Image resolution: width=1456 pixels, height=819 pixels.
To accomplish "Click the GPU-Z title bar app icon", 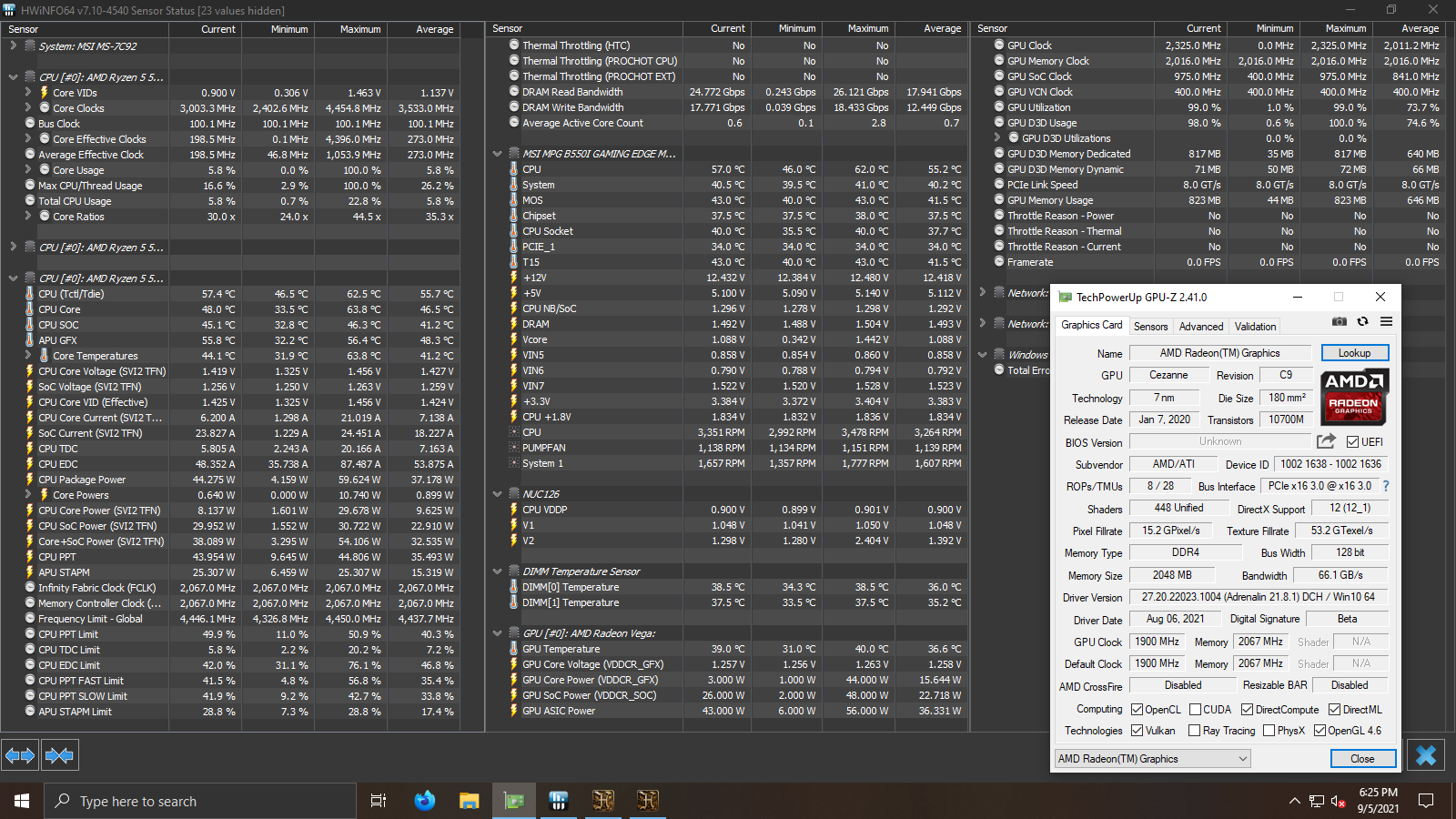I will pos(1066,297).
